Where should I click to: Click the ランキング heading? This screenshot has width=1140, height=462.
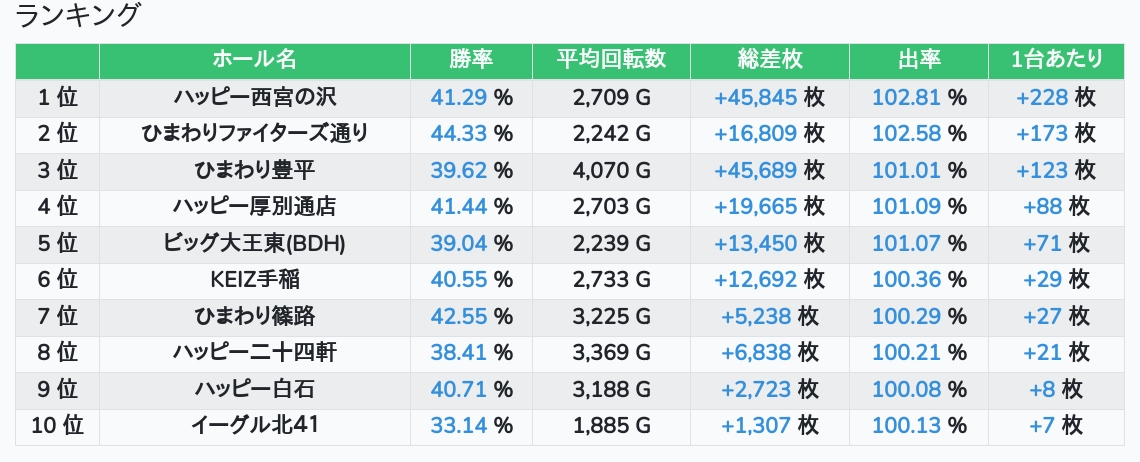[77, 15]
